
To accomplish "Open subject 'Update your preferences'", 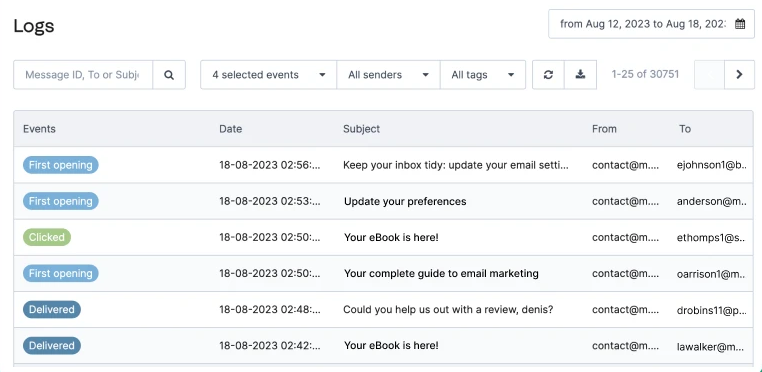I will [x=405, y=201].
